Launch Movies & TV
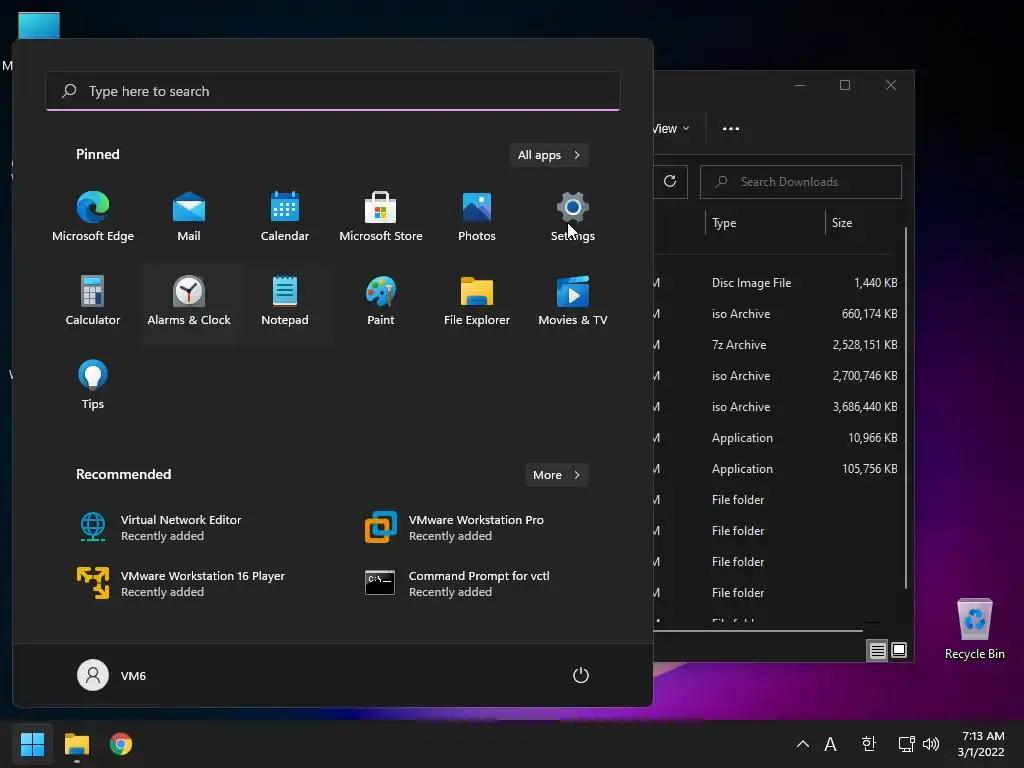The height and width of the screenshot is (768, 1024). (x=573, y=301)
